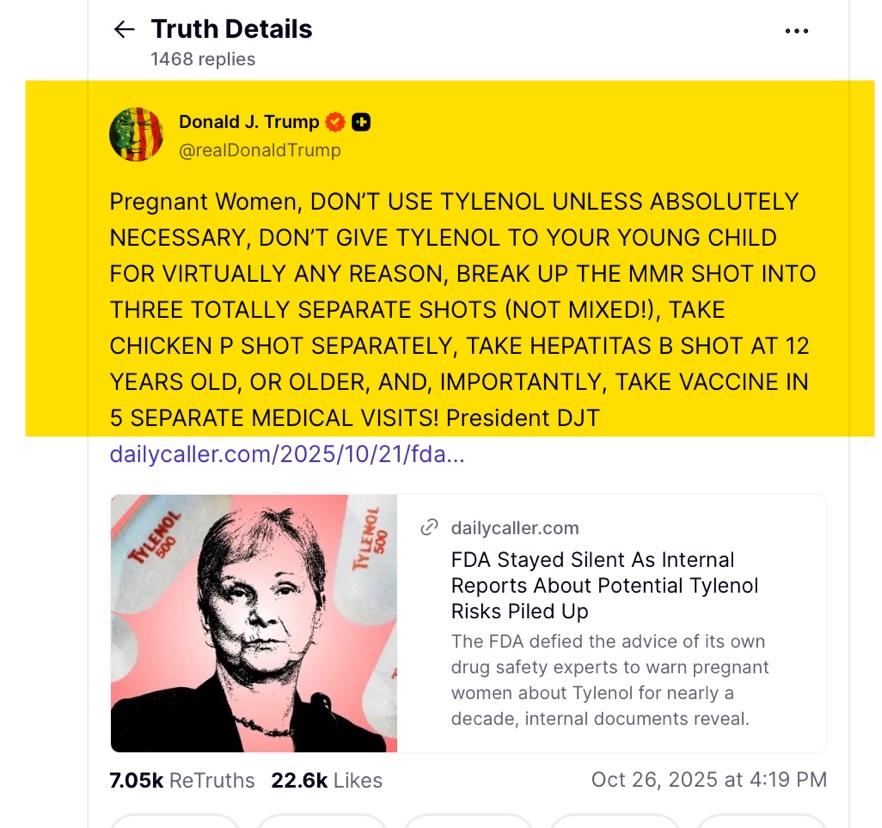
Task: Click dailycaller.com domain label in card
Action: [x=514, y=527]
